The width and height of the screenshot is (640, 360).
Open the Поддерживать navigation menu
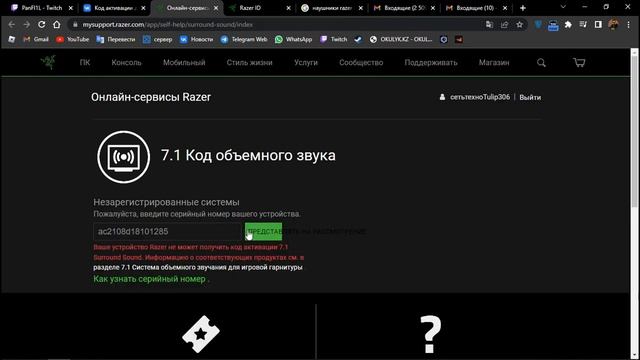click(431, 62)
